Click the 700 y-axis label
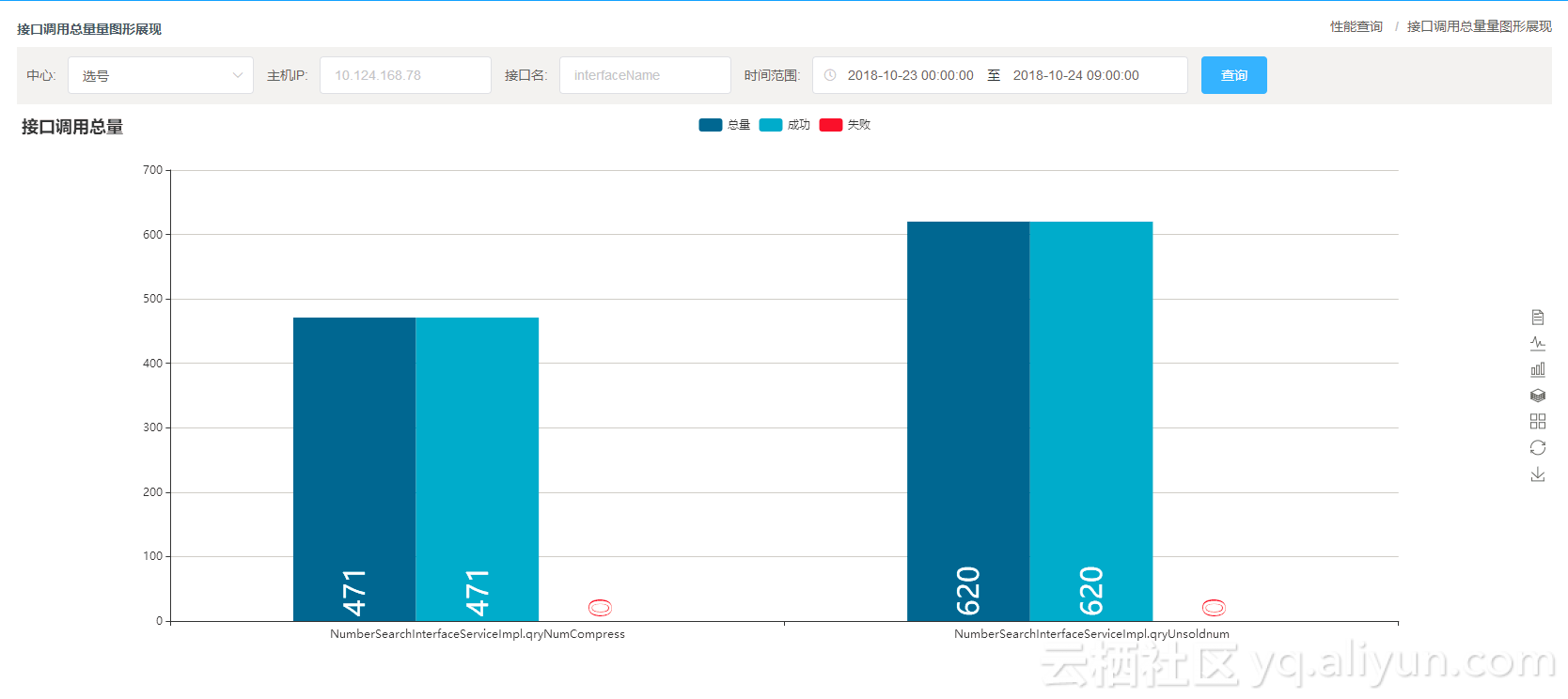This screenshot has width=1568, height=699. click(152, 170)
